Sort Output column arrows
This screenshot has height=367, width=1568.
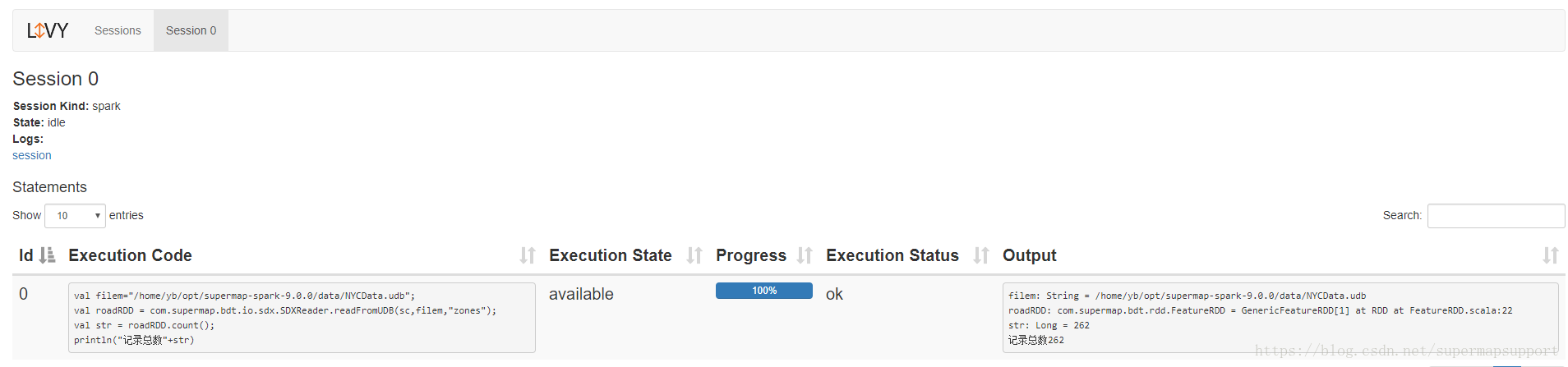coord(1551,255)
